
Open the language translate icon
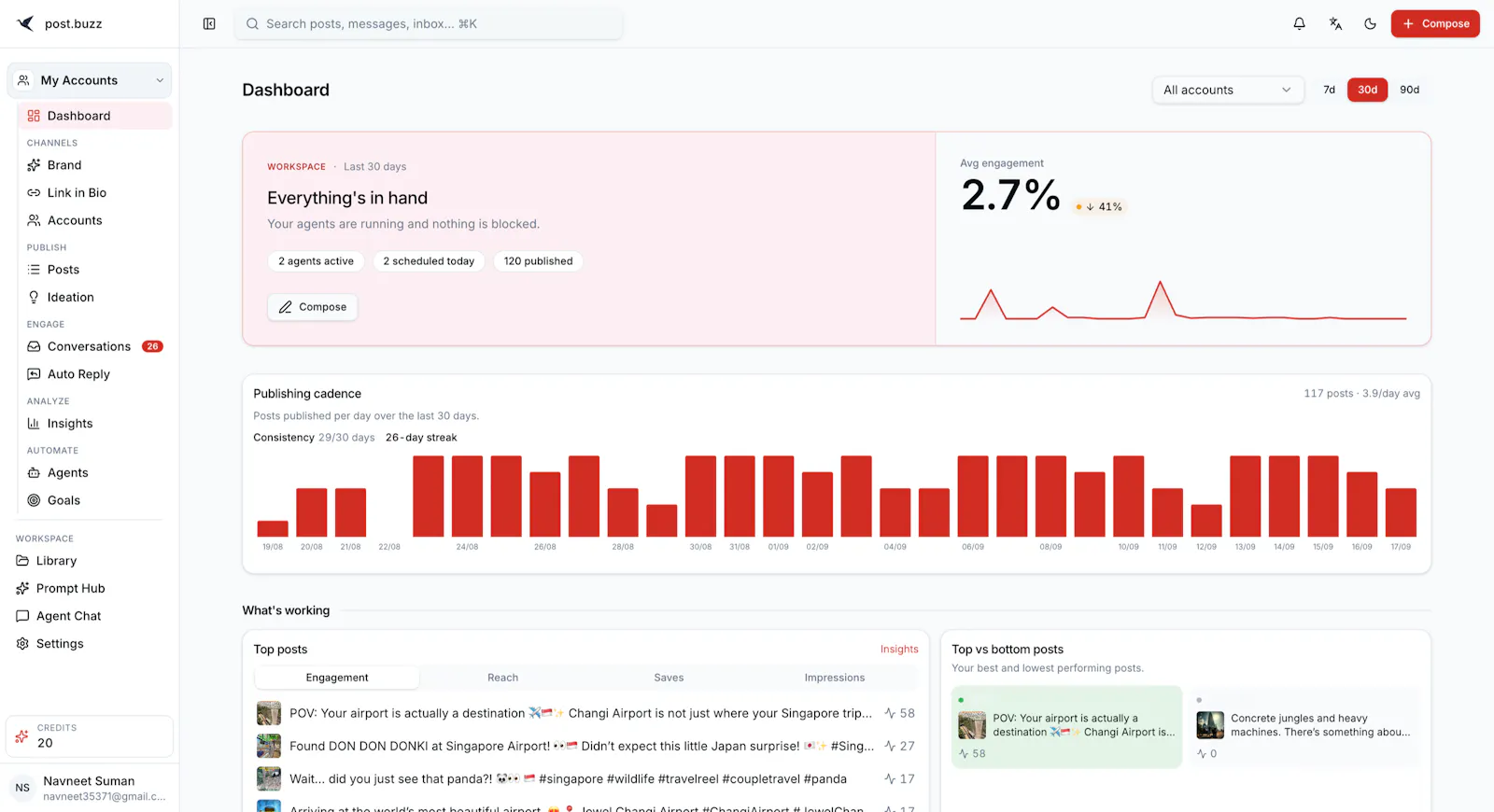1335,24
